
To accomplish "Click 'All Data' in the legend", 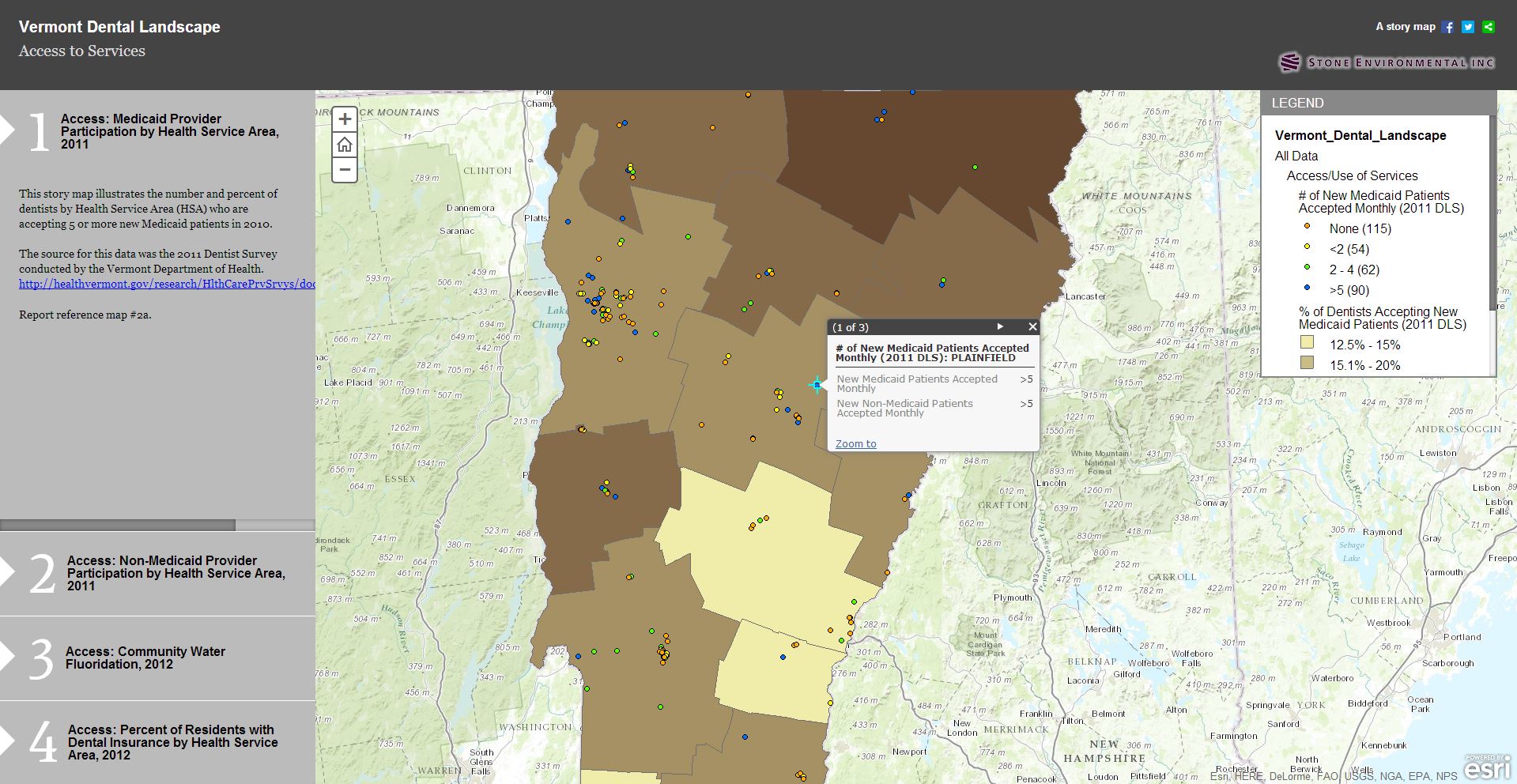I will click(1296, 156).
